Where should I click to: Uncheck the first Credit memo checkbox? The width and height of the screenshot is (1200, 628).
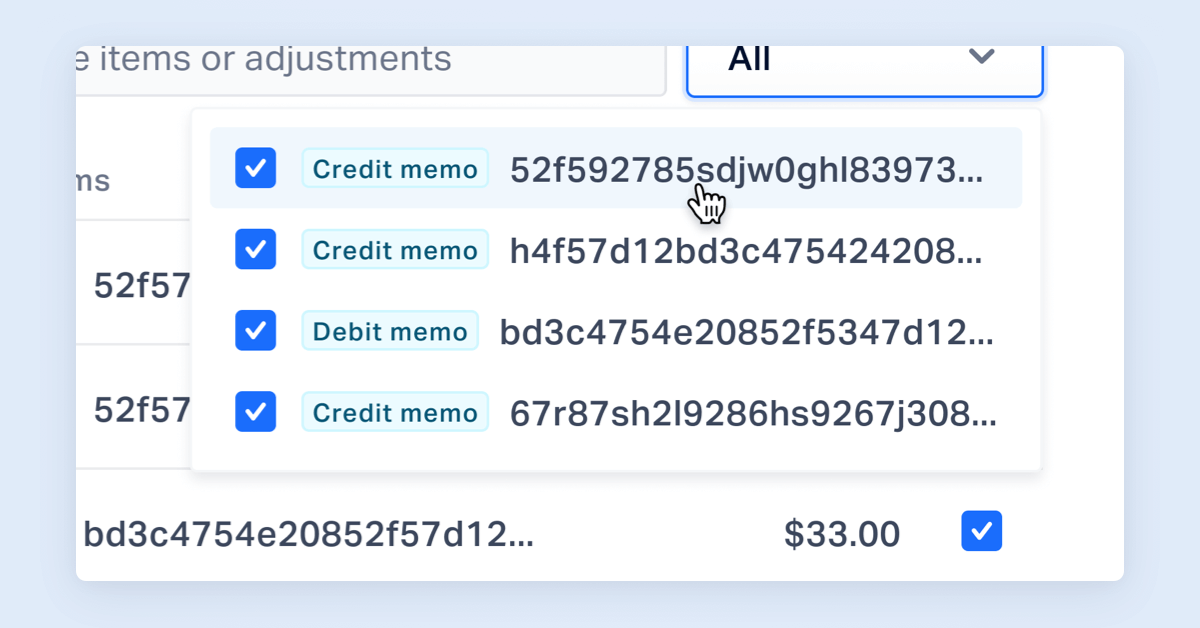(x=255, y=168)
